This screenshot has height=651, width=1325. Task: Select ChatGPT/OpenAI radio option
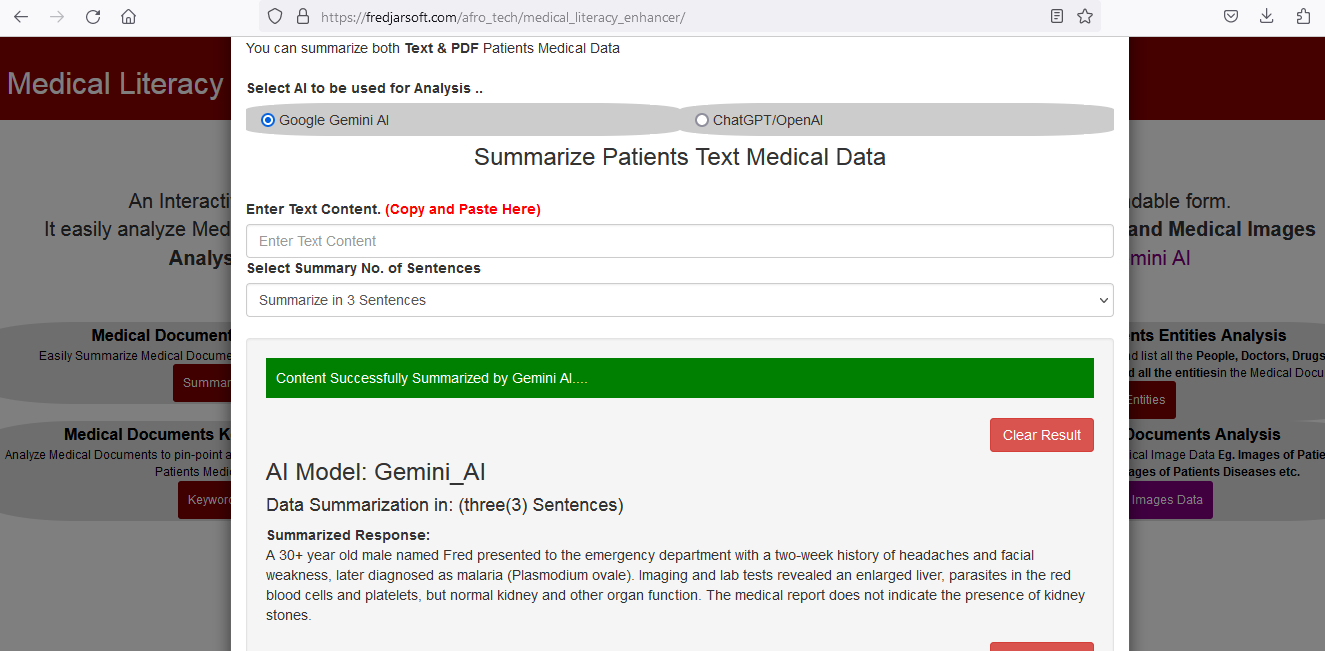click(x=702, y=120)
